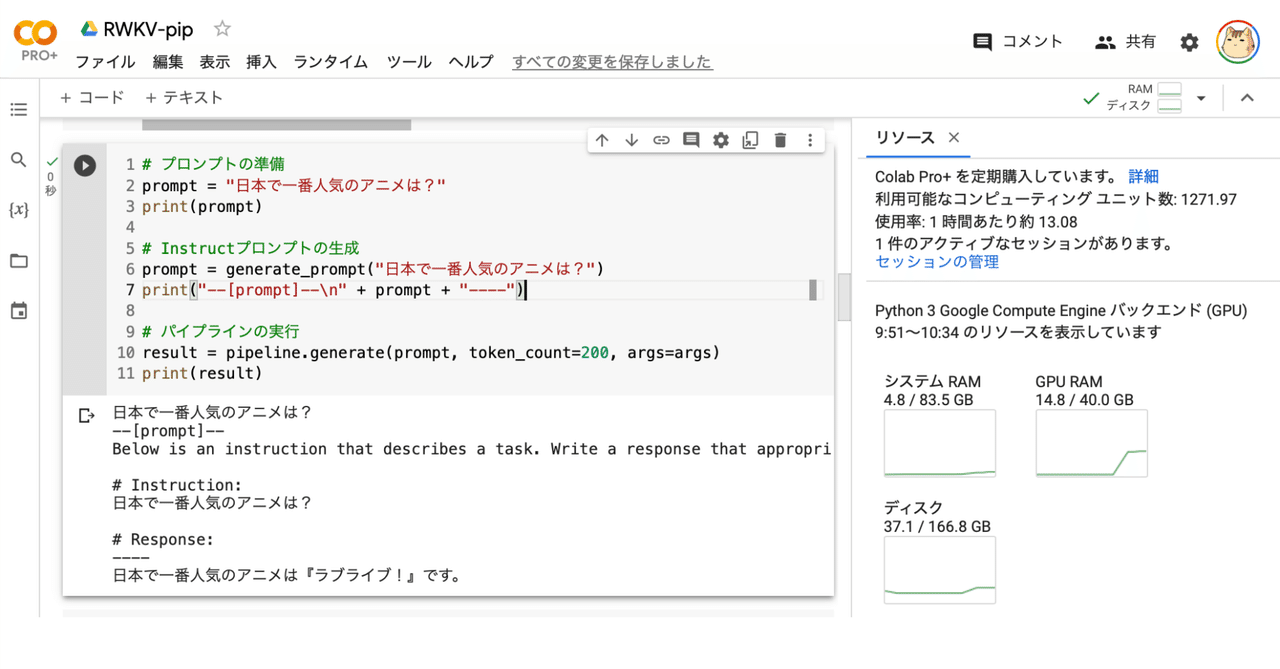Open the files browser in the sidebar

click(18, 260)
